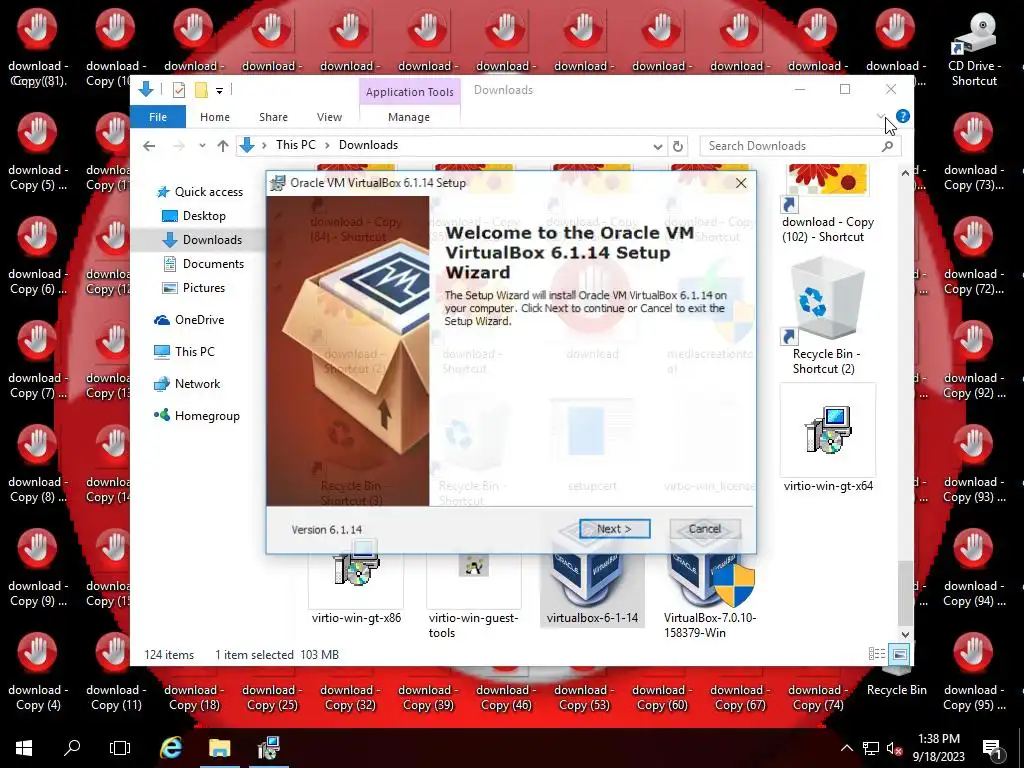The width and height of the screenshot is (1024, 768).
Task: Open the File tab in Explorer
Action: tap(158, 117)
